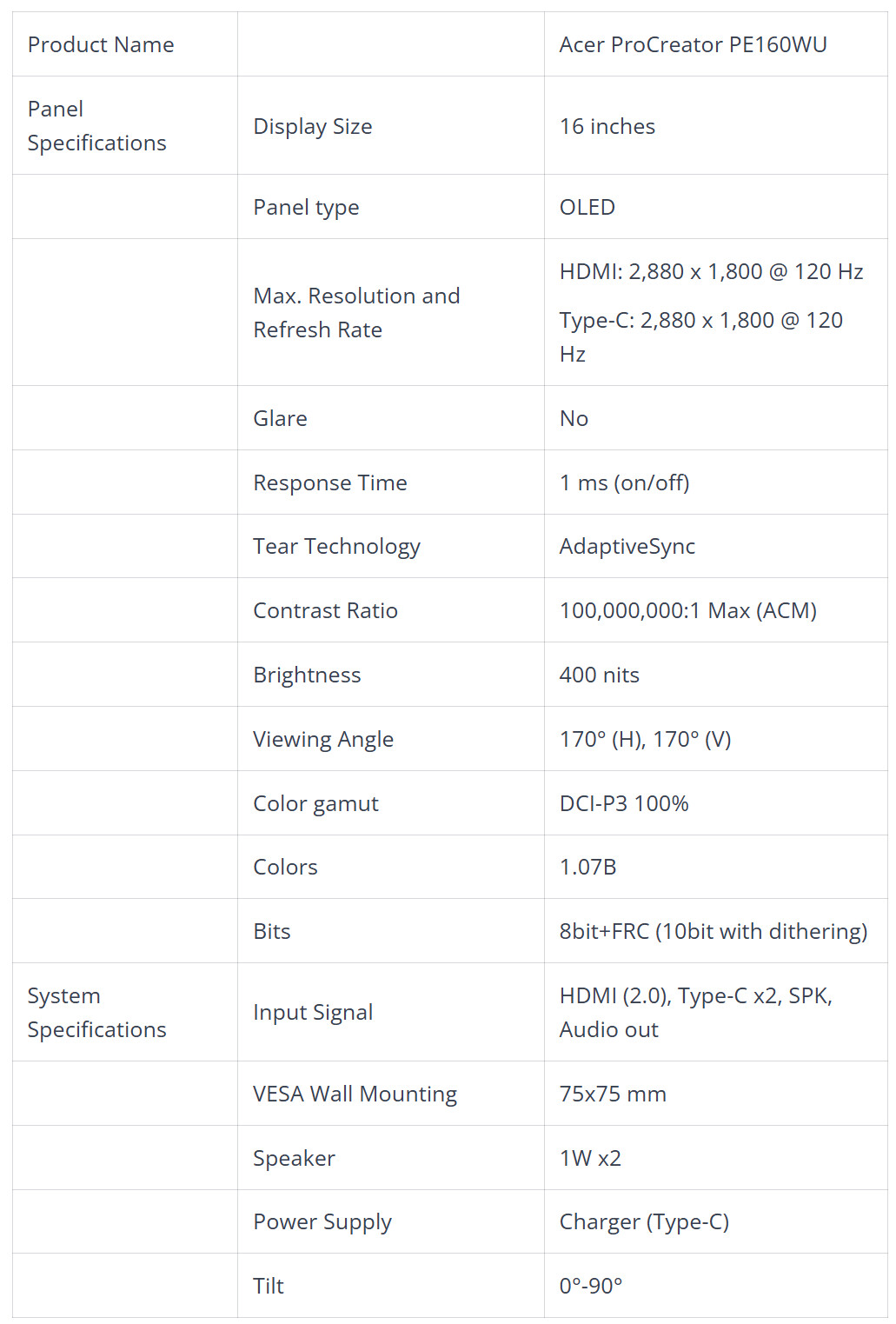Click the OLED value cell
This screenshot has width=896, height=1324.
[x=716, y=207]
